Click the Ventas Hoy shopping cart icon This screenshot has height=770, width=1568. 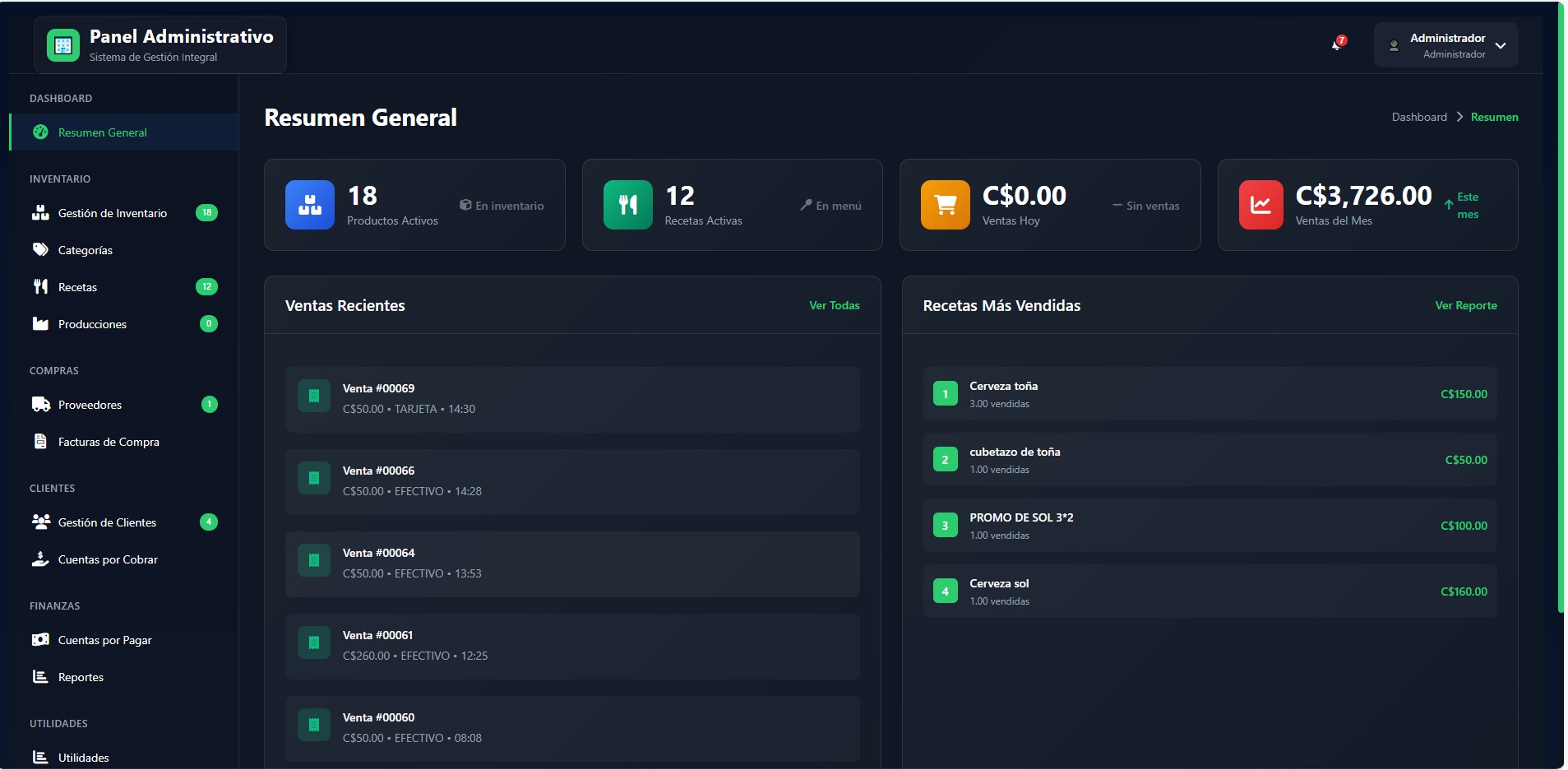[945, 205]
